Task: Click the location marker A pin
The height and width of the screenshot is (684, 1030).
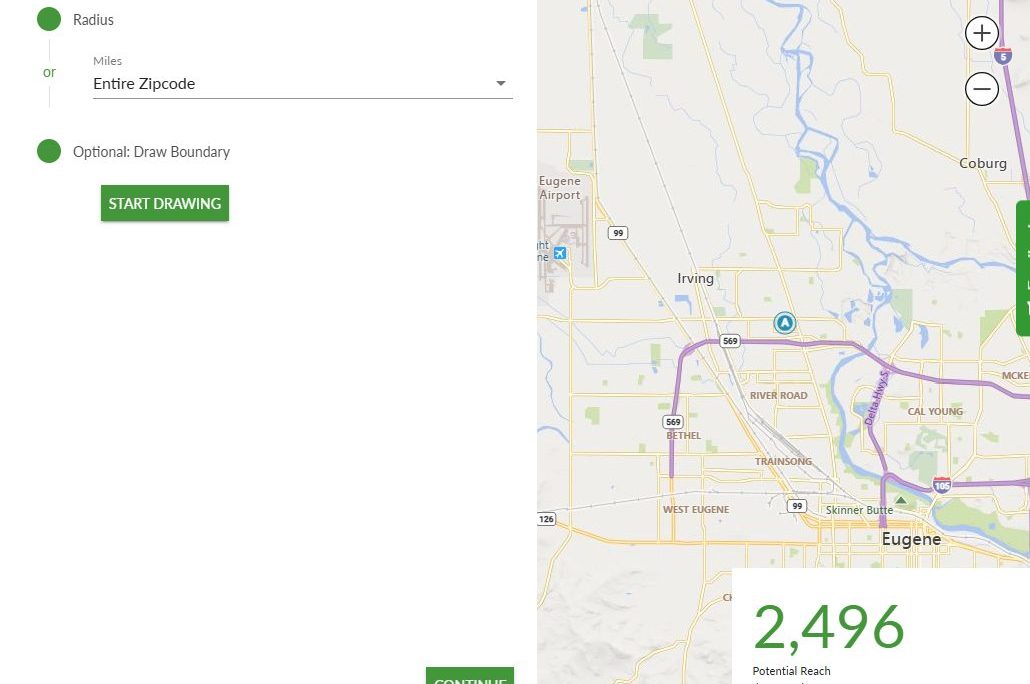Action: (784, 323)
